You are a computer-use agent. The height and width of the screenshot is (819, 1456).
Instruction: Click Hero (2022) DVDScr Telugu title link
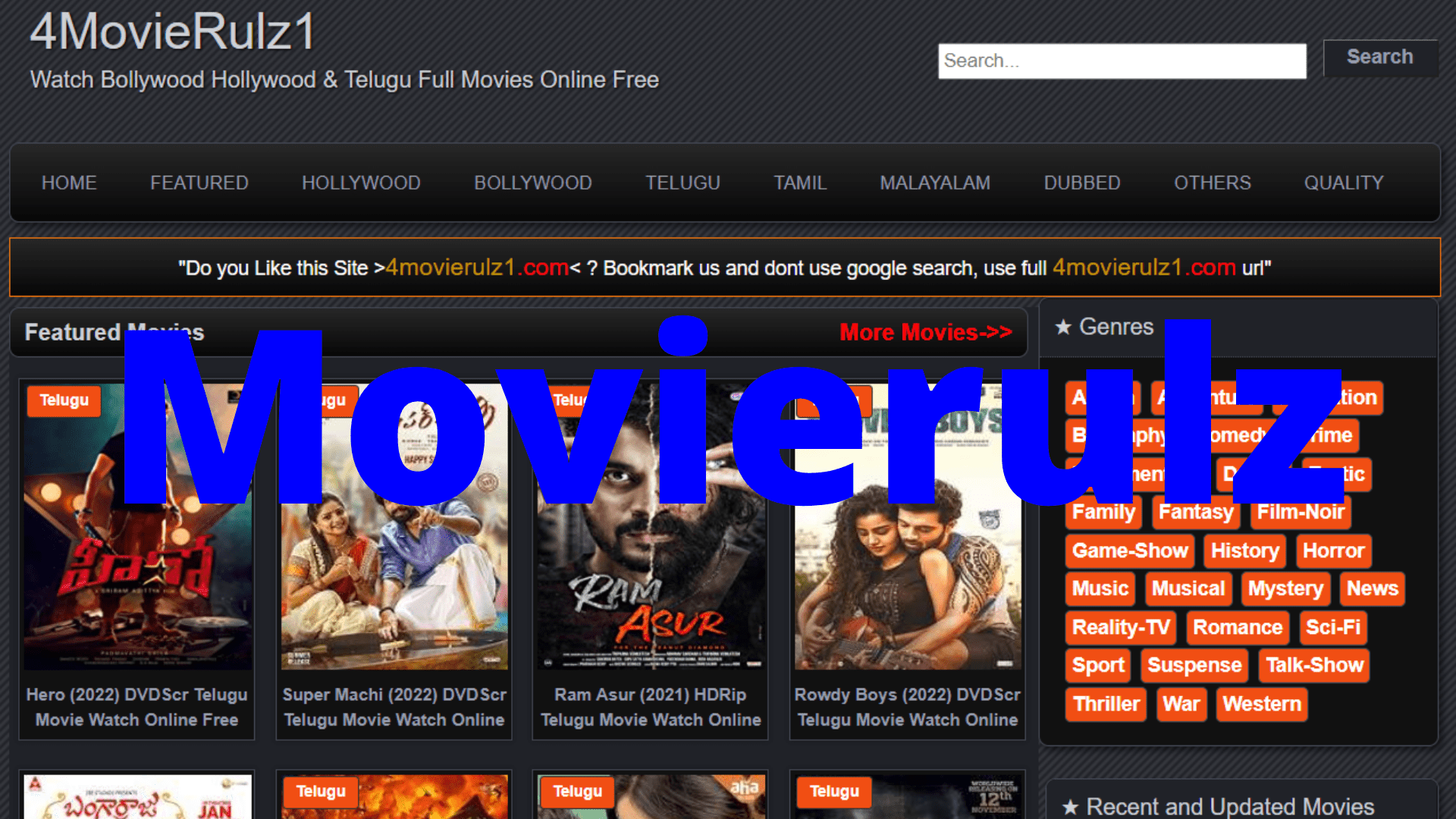pyautogui.click(x=137, y=707)
